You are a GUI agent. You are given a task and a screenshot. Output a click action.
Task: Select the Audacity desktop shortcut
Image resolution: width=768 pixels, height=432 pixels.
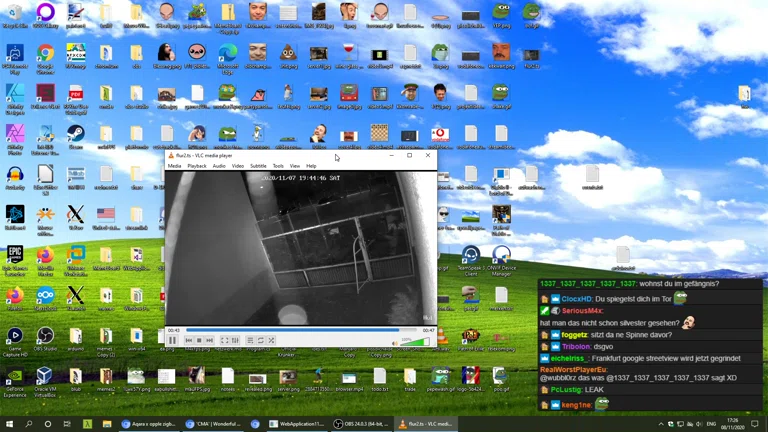tap(15, 178)
